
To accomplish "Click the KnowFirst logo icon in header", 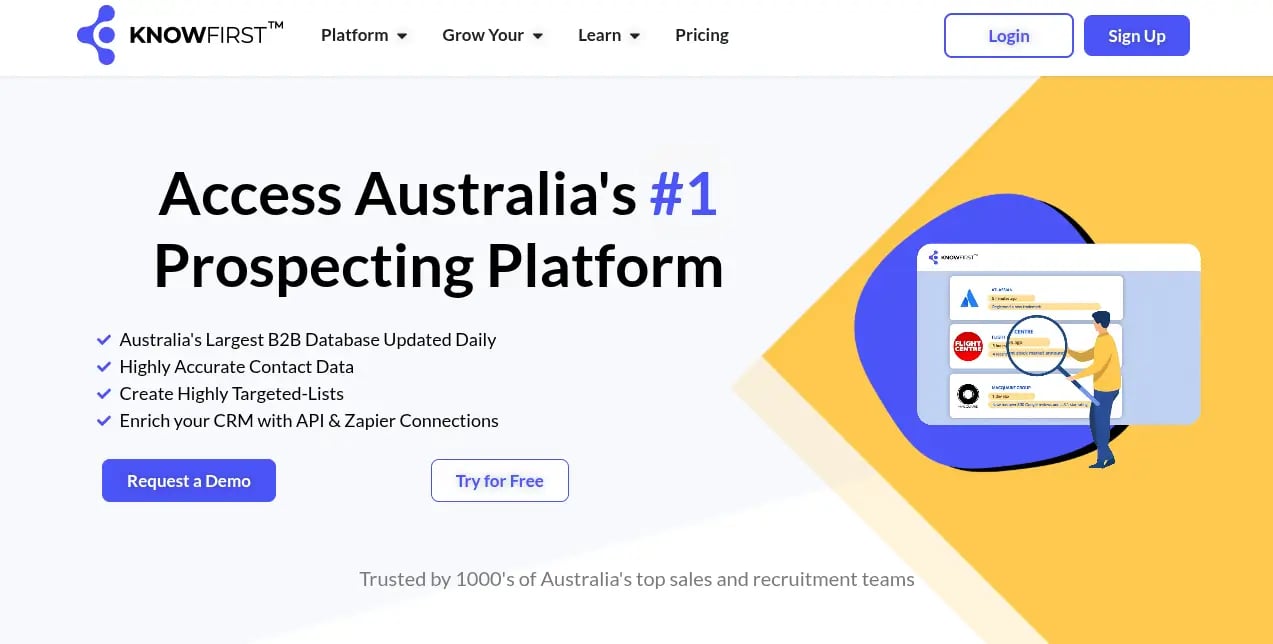I will 97,36.
